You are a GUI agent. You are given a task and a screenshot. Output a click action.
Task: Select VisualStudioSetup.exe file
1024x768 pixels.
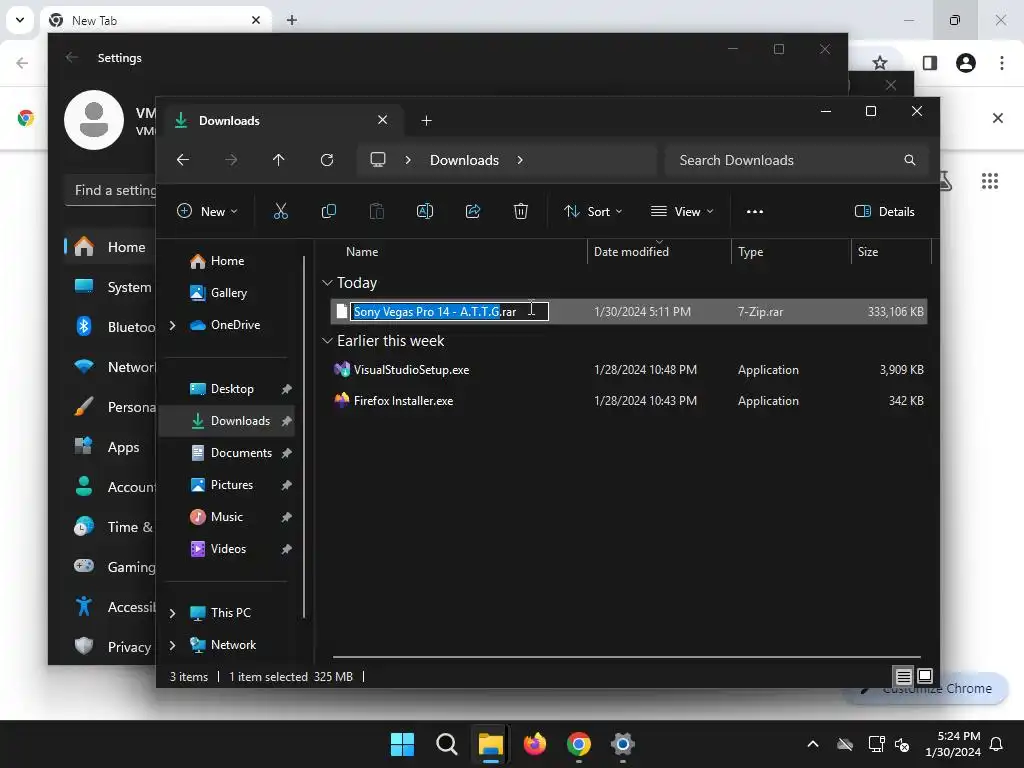pos(628,370)
